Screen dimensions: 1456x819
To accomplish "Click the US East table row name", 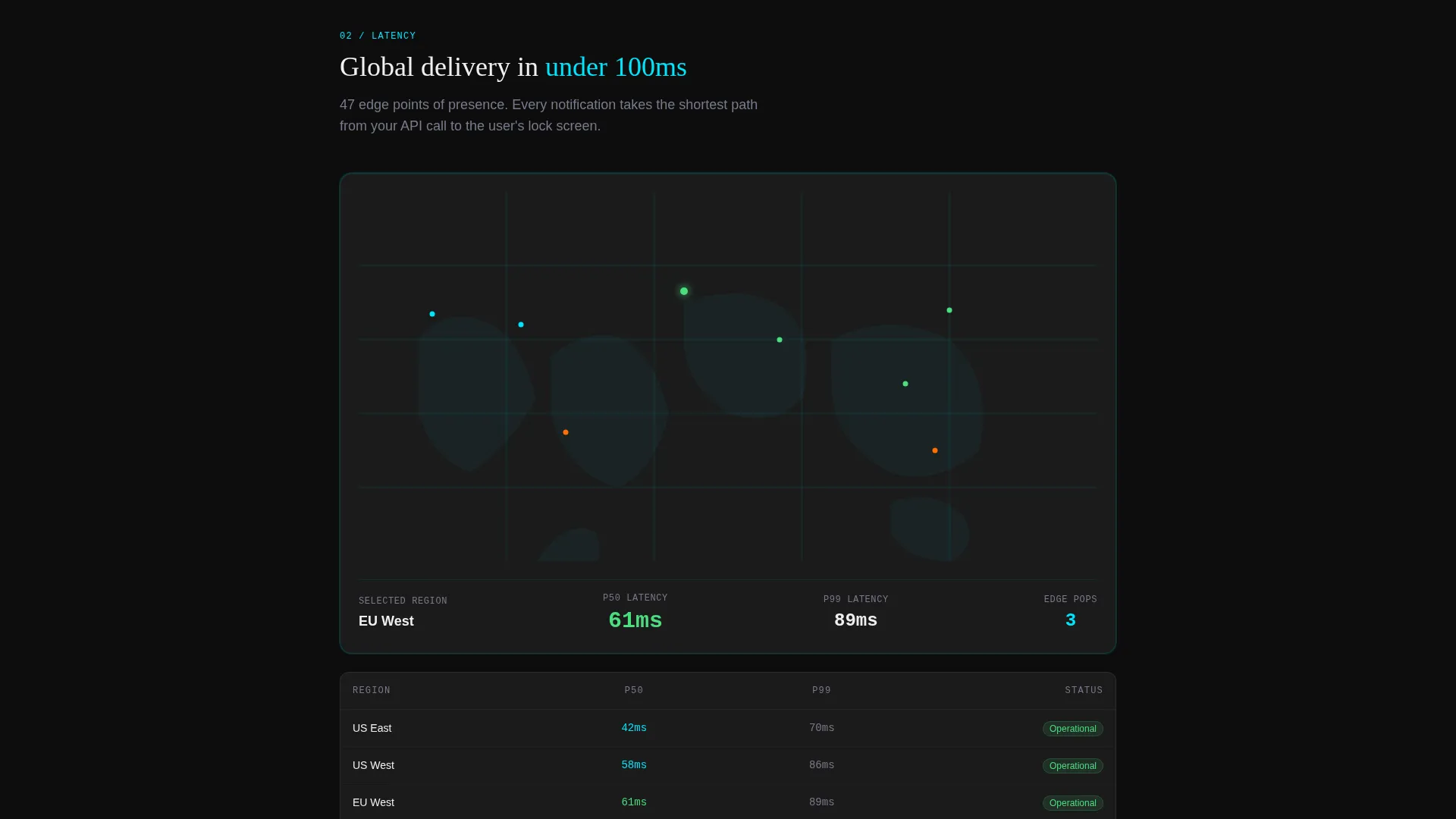I will (x=372, y=728).
